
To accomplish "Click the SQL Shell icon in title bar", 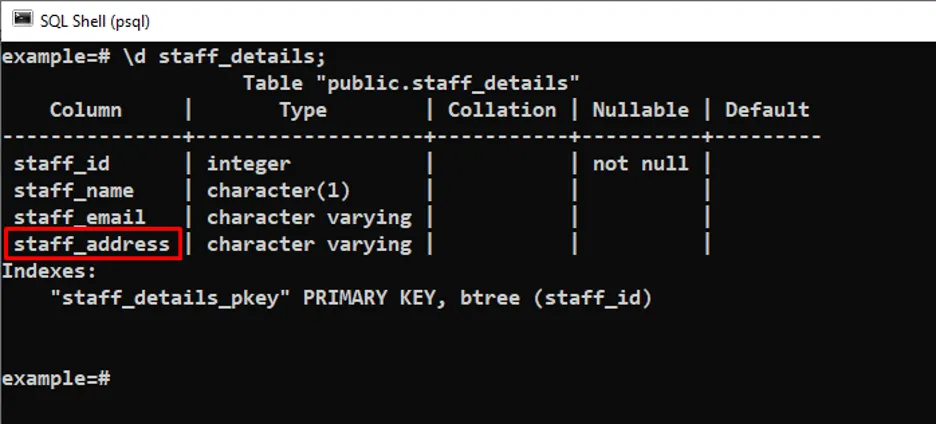I will [22, 19].
